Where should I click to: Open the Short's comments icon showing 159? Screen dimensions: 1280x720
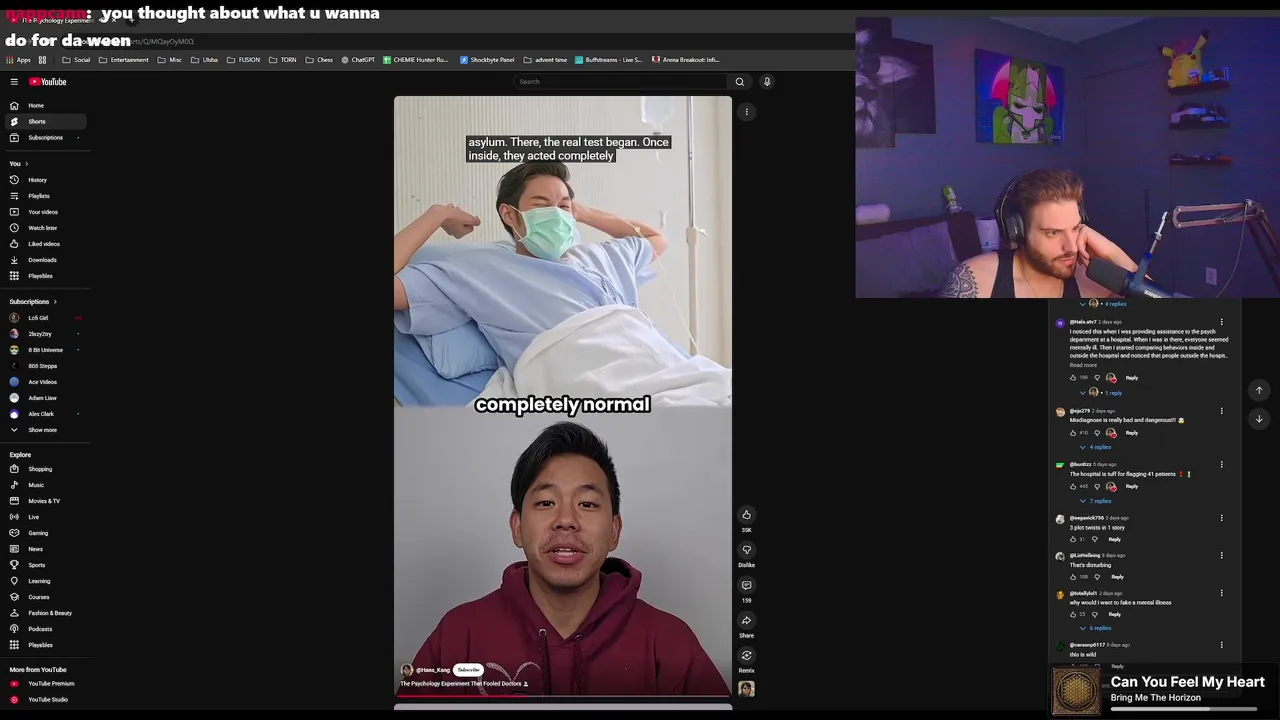pos(746,585)
